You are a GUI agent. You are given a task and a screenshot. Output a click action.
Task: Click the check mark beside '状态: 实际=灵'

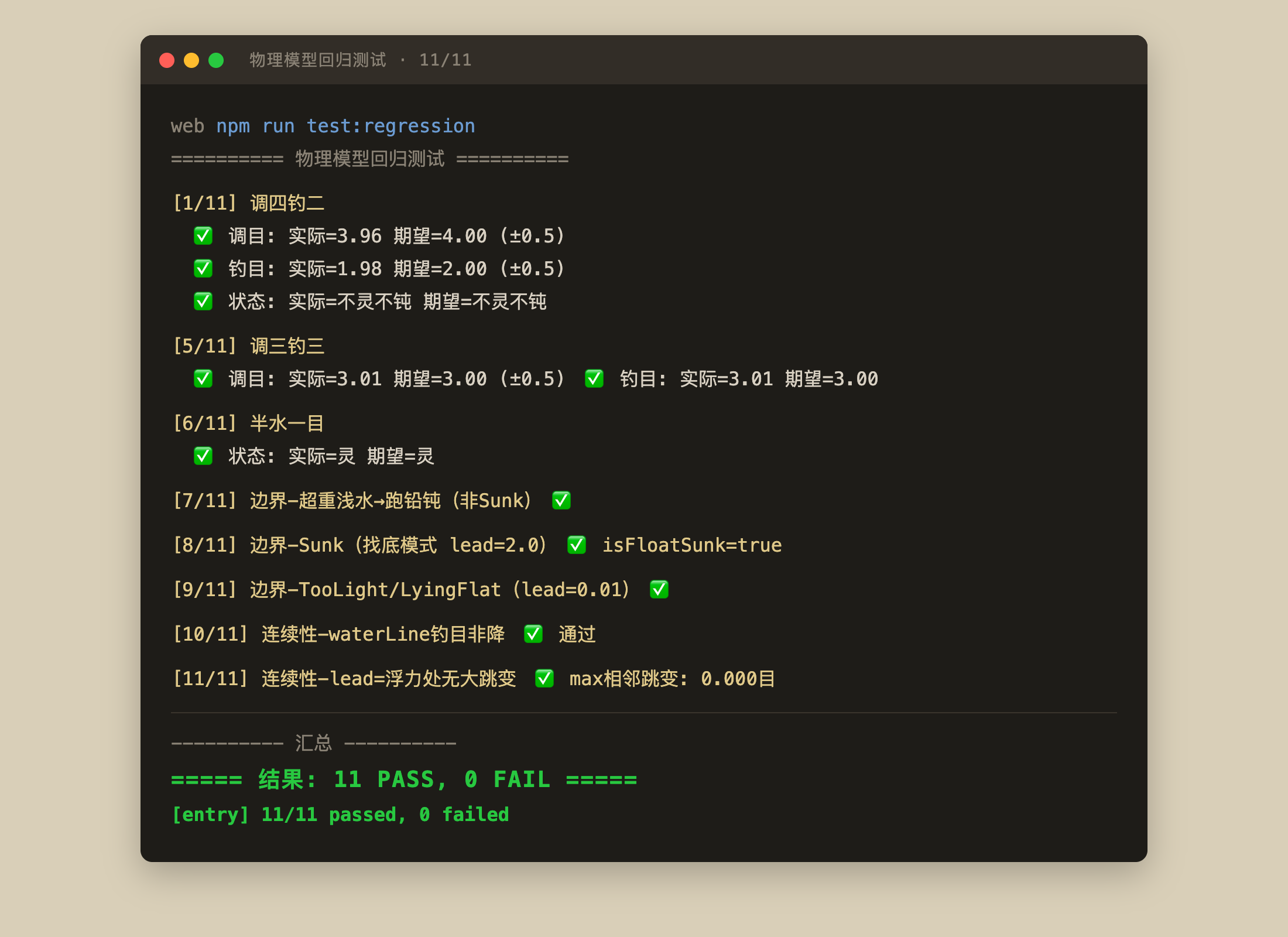click(203, 456)
